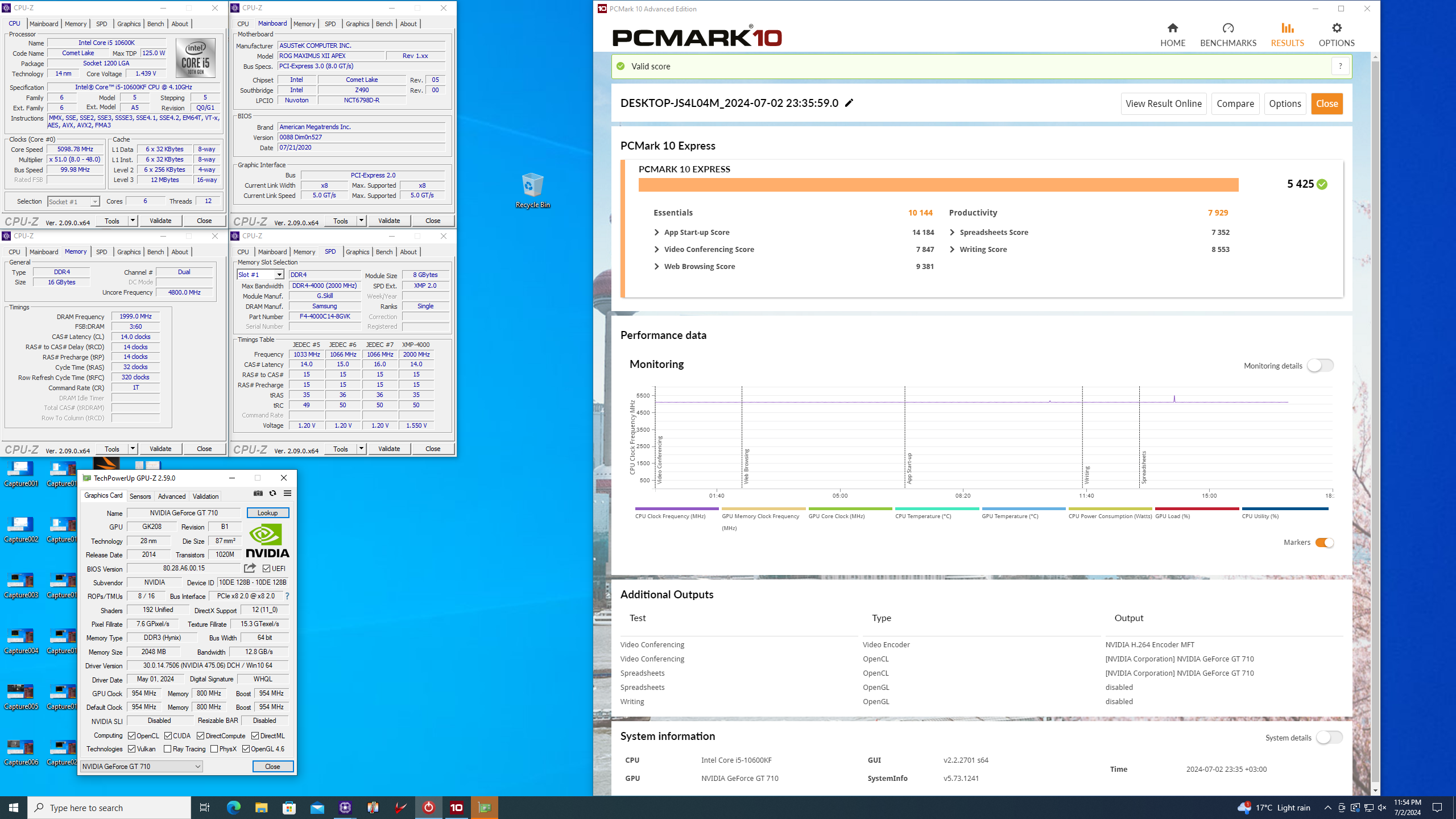
Task: Switch to GPU-Z taskbar icon
Action: [484, 807]
